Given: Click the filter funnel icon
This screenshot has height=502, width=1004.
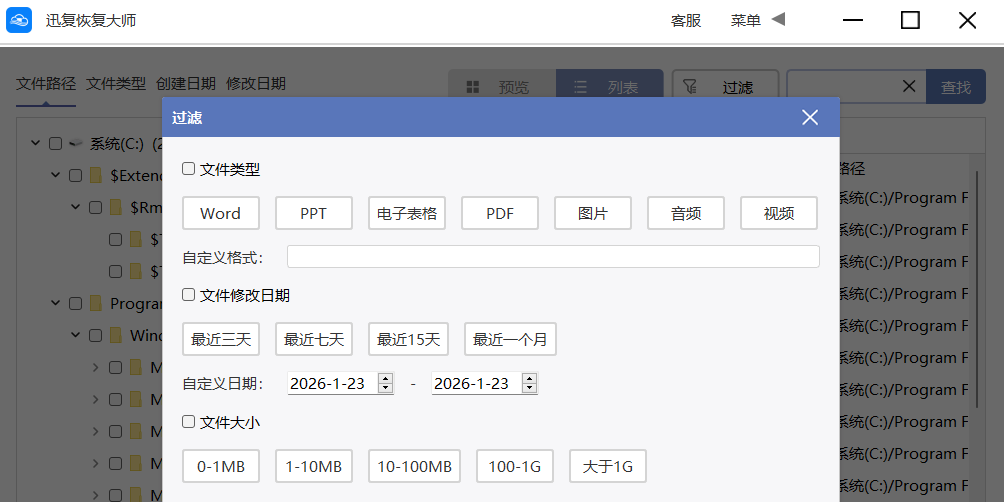Looking at the screenshot, I should [x=690, y=87].
